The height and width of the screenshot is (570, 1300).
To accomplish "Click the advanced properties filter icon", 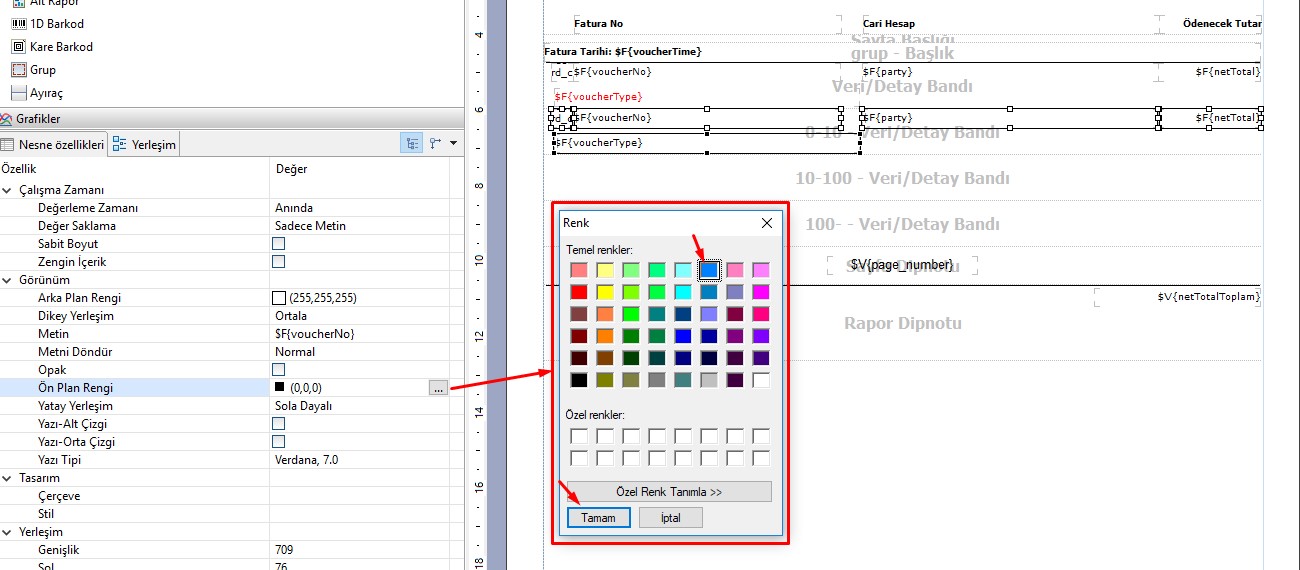I will click(435, 143).
